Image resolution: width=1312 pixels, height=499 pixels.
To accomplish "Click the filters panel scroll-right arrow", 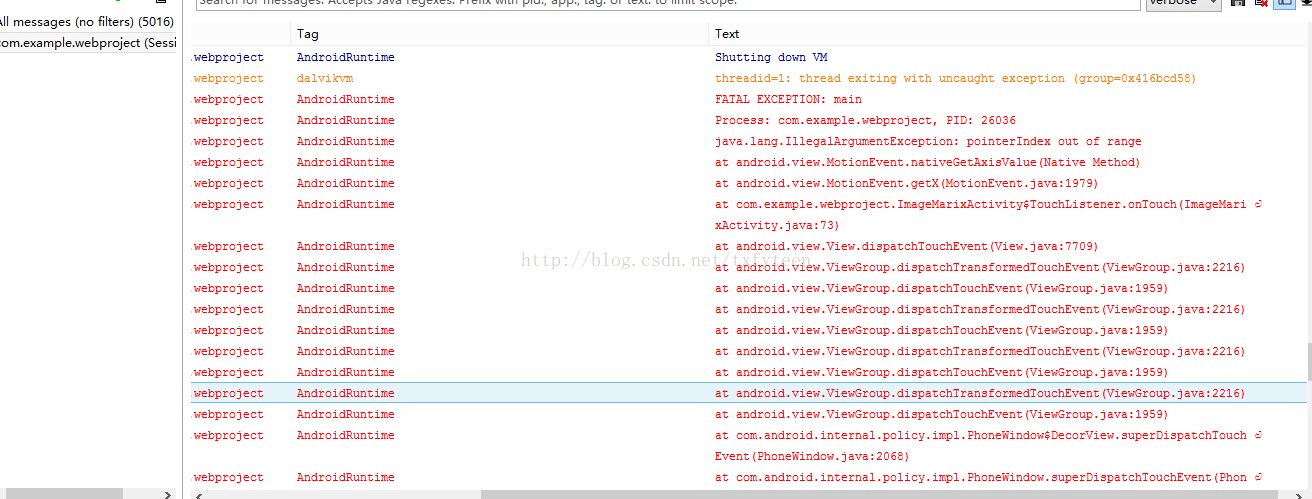I will coord(167,494).
